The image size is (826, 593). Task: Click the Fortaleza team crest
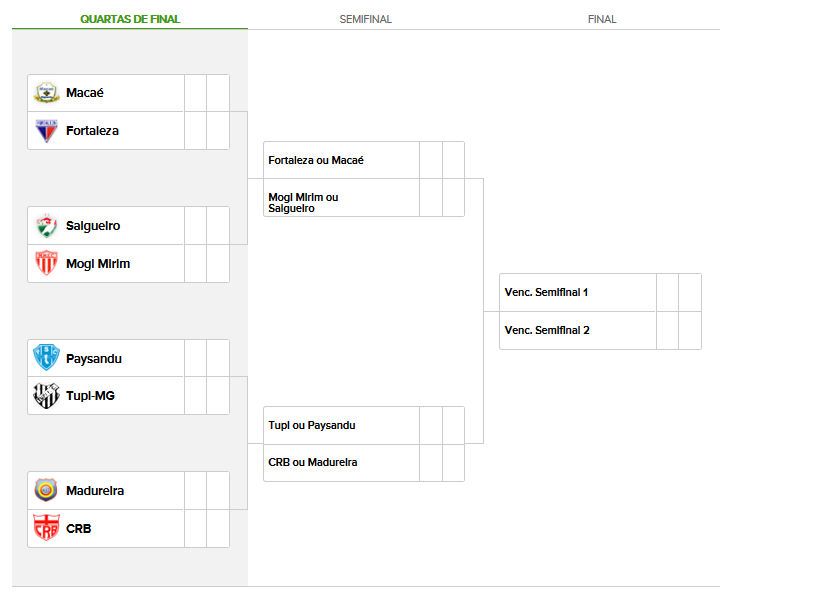click(46, 131)
